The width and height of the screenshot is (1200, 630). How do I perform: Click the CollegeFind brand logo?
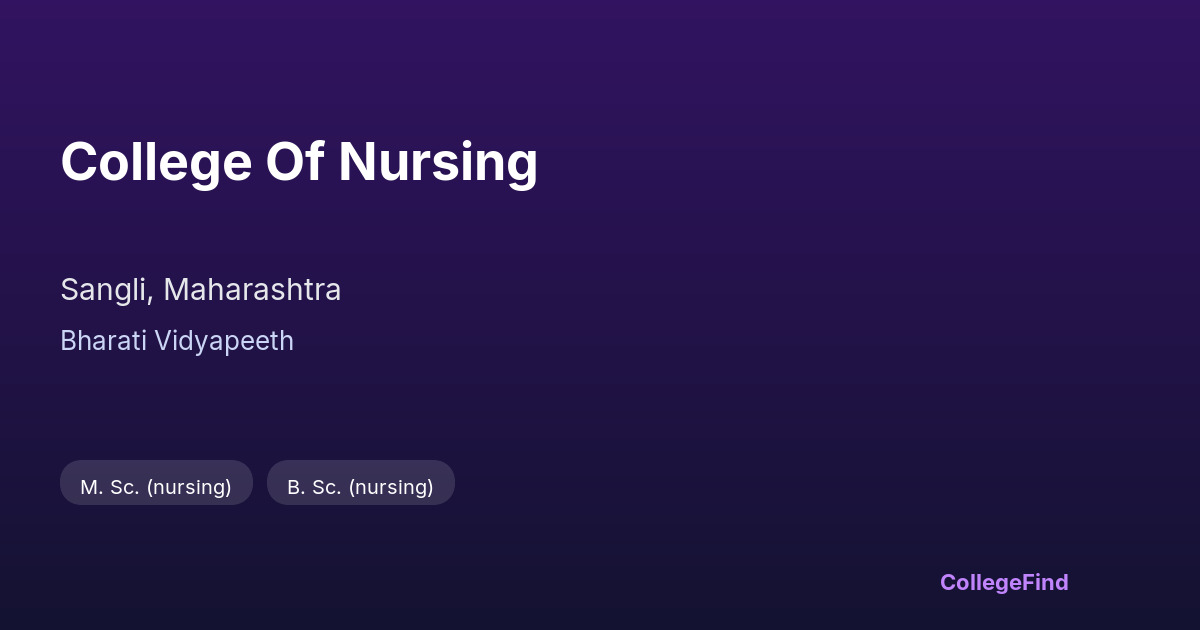pos(1003,582)
